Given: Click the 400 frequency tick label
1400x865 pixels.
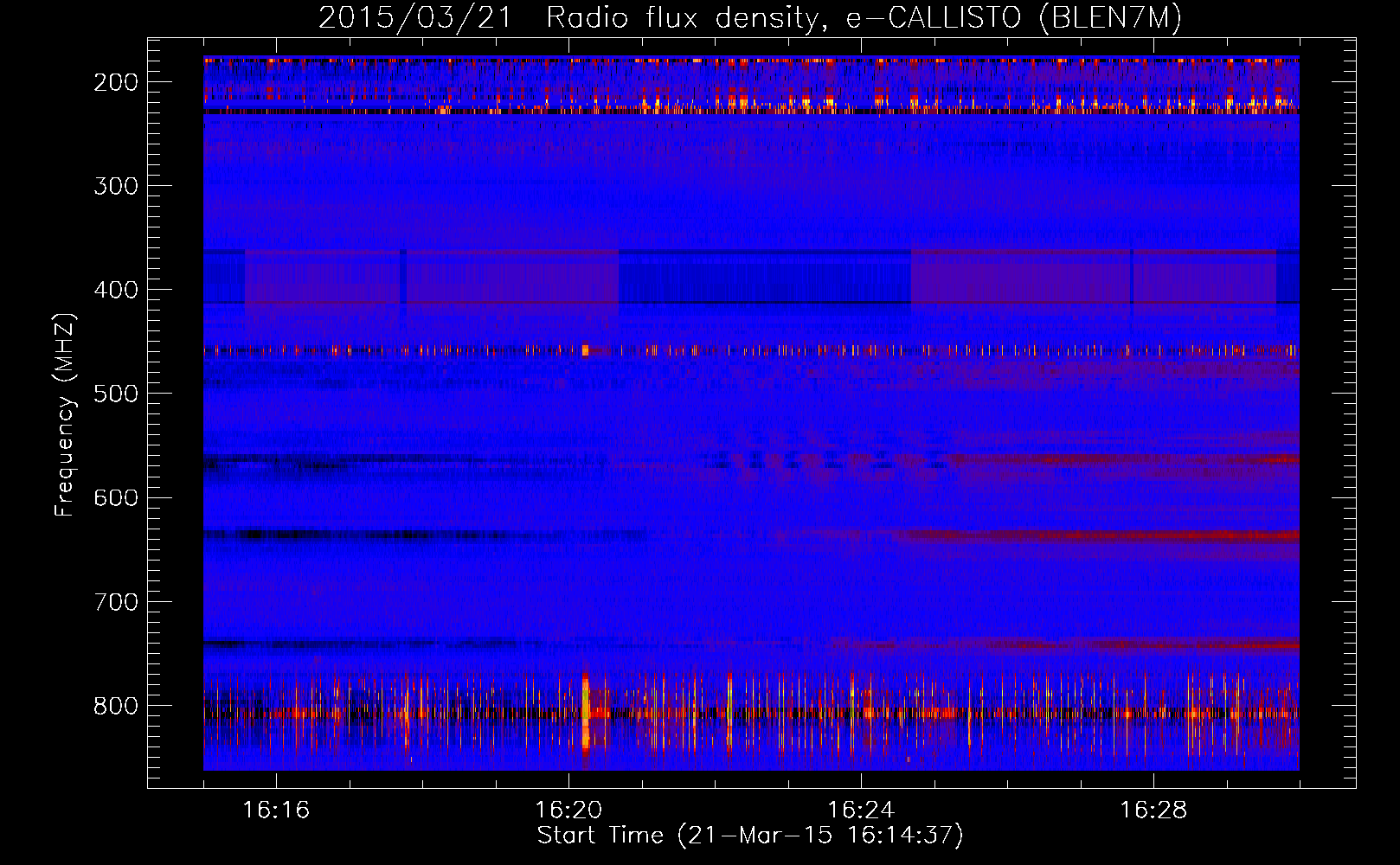Looking at the screenshot, I should coord(115,290).
